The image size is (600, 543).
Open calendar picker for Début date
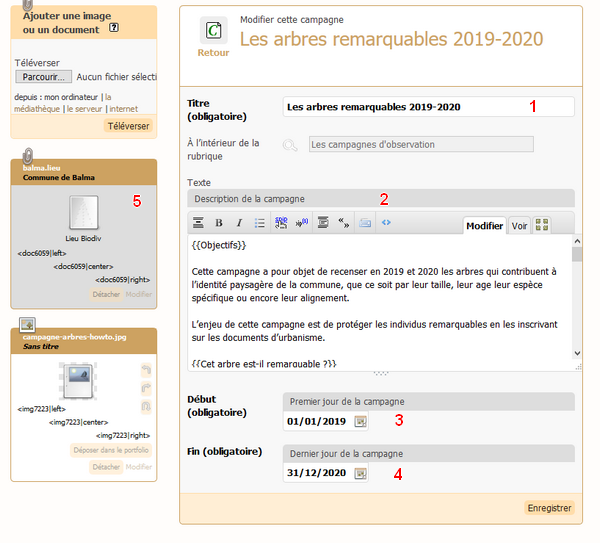point(360,421)
